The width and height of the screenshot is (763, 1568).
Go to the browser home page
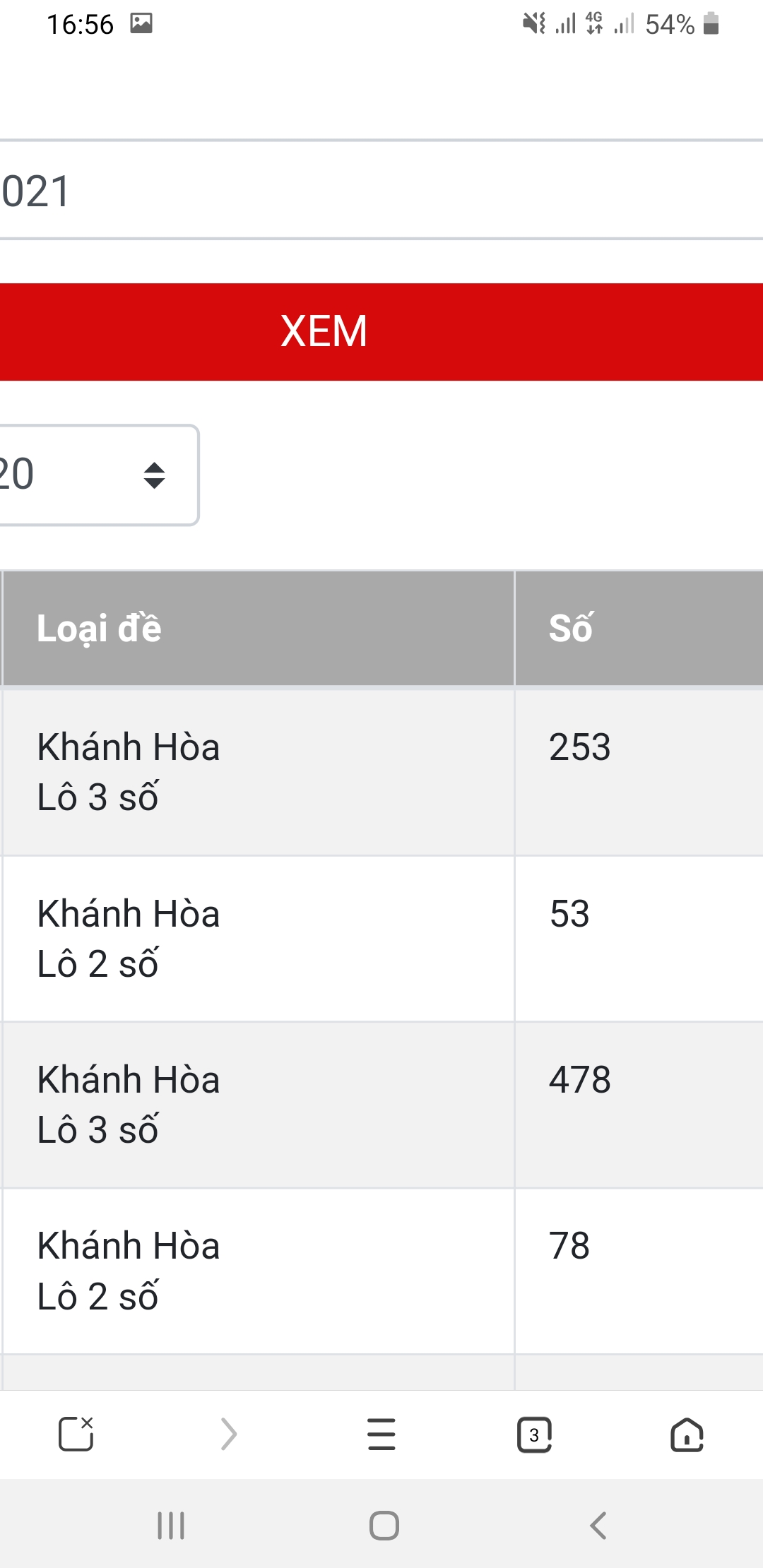pos(687,1434)
